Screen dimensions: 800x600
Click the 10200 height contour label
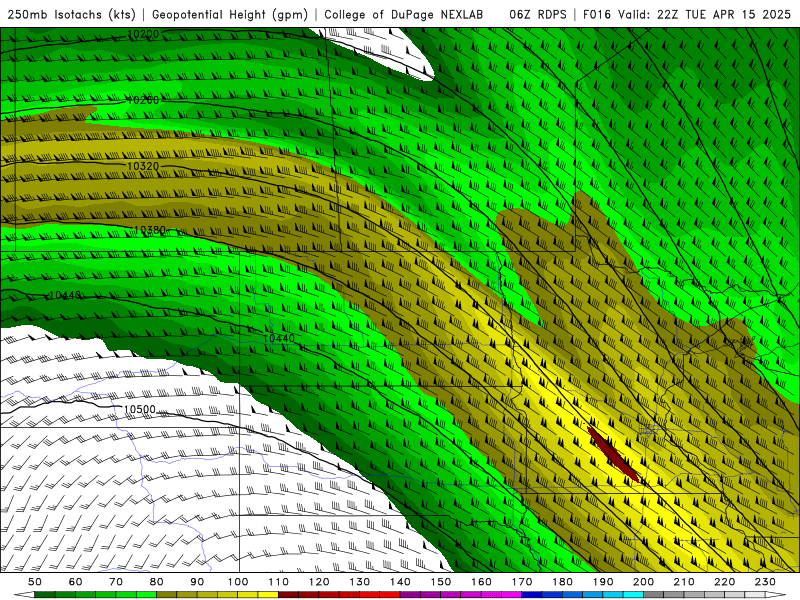(x=143, y=34)
